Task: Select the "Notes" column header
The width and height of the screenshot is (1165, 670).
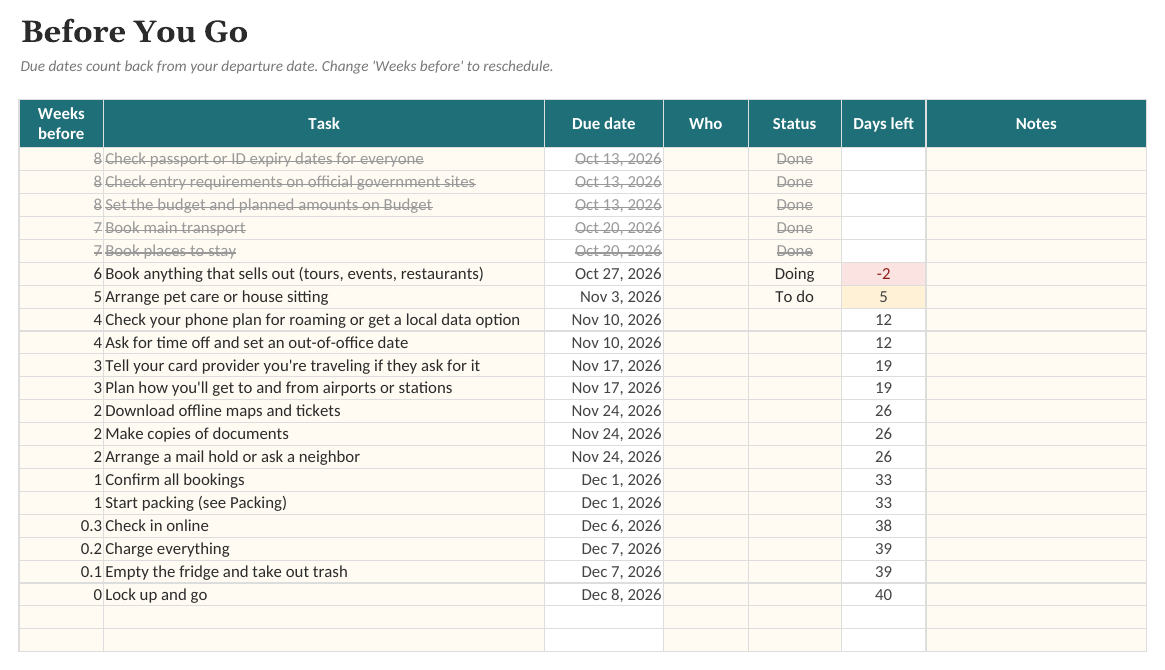Action: click(x=1036, y=123)
